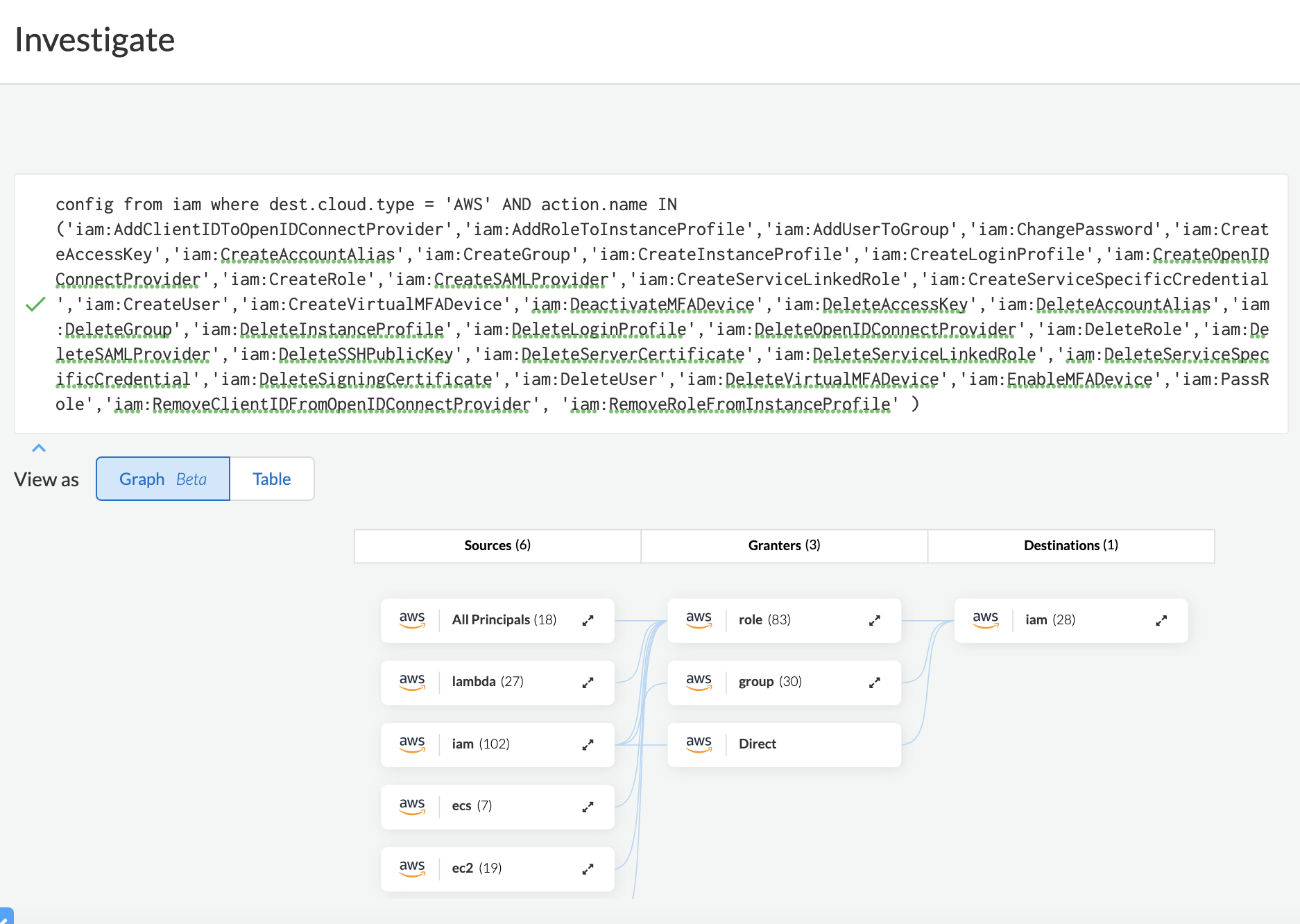1300x924 pixels.
Task: Switch to Graph Beta view
Action: coord(163,479)
